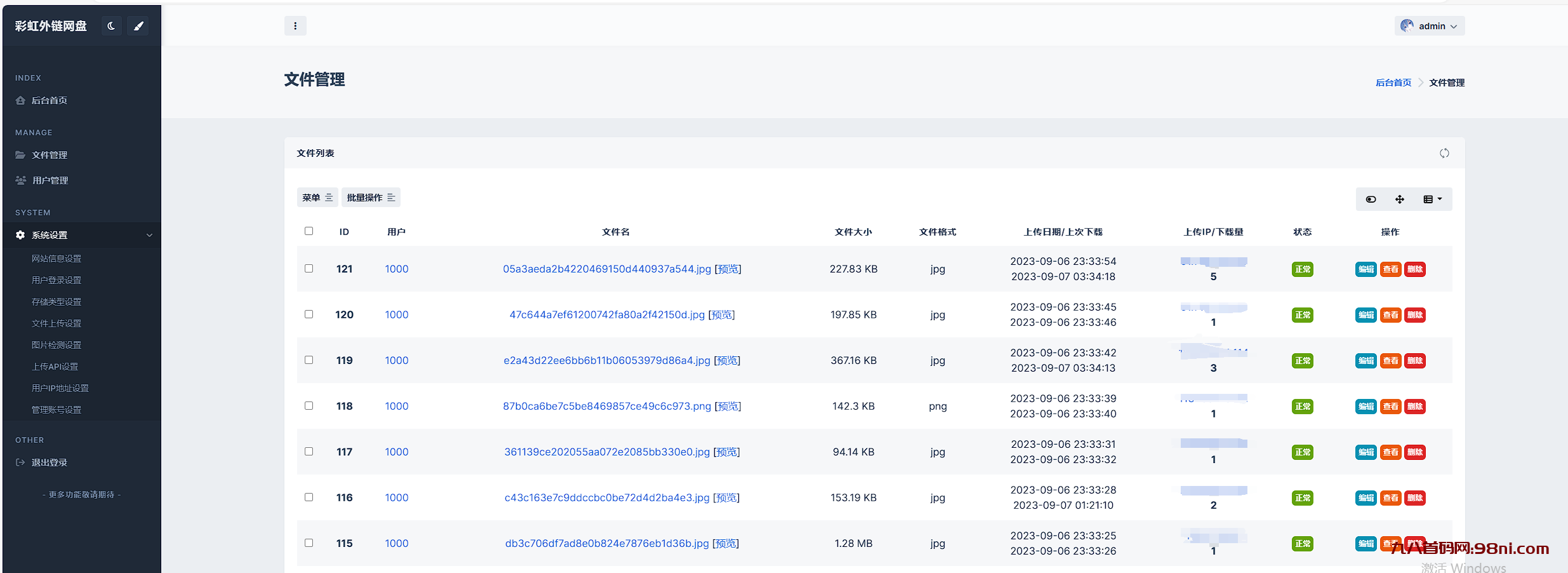Open 用户管理 in the sidebar

point(50,180)
